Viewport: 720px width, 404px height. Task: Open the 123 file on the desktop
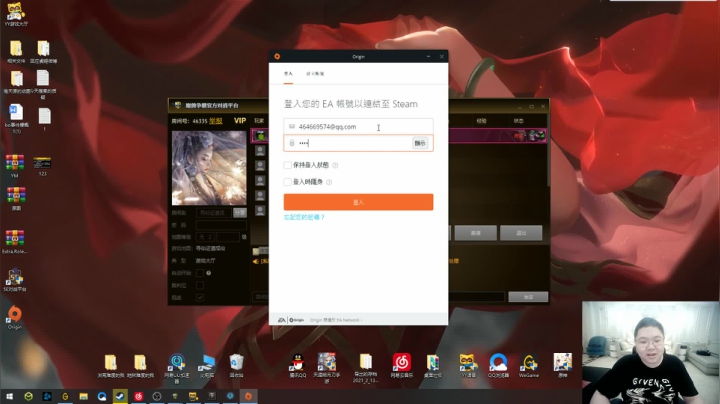42,166
